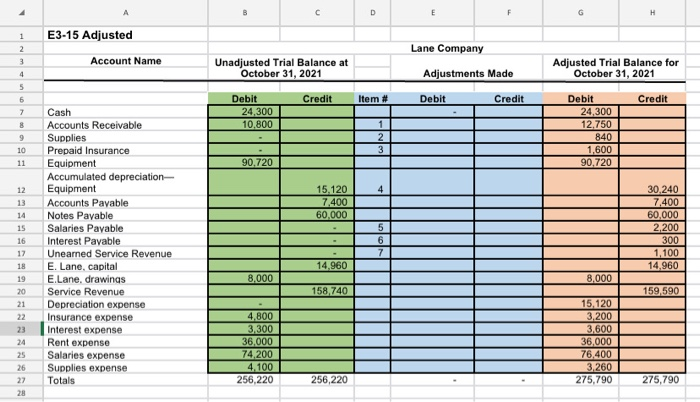
Task: Select the 'Supplies expense' cell
Action: click(x=125, y=368)
